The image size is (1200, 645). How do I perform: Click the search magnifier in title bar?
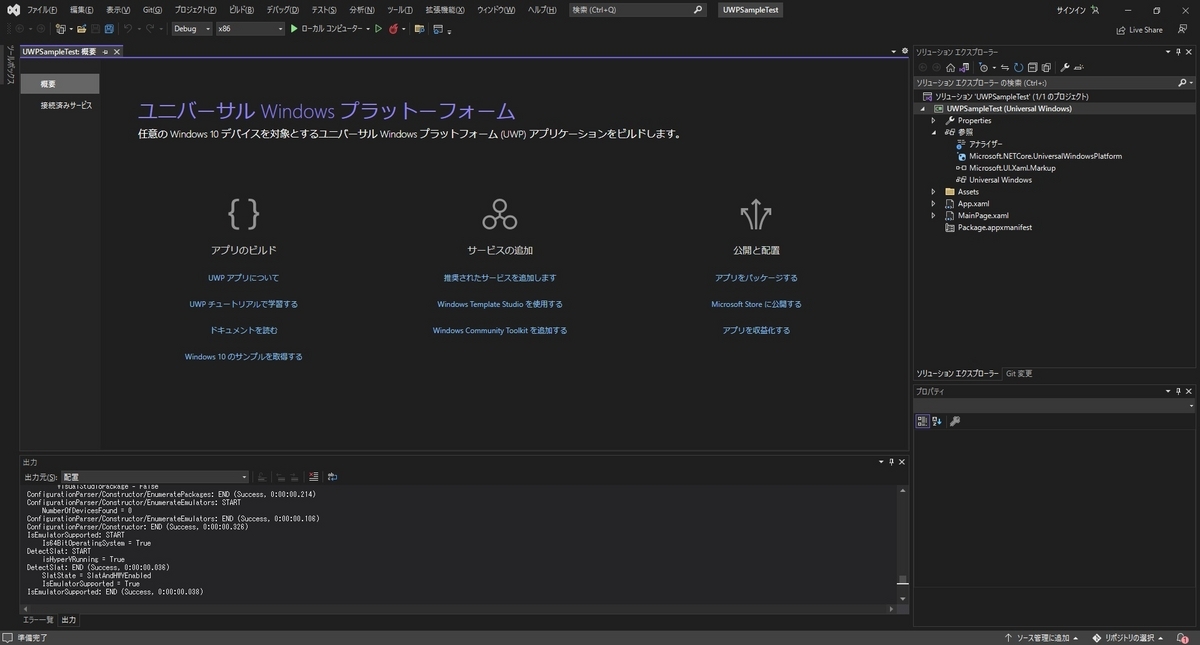point(698,9)
